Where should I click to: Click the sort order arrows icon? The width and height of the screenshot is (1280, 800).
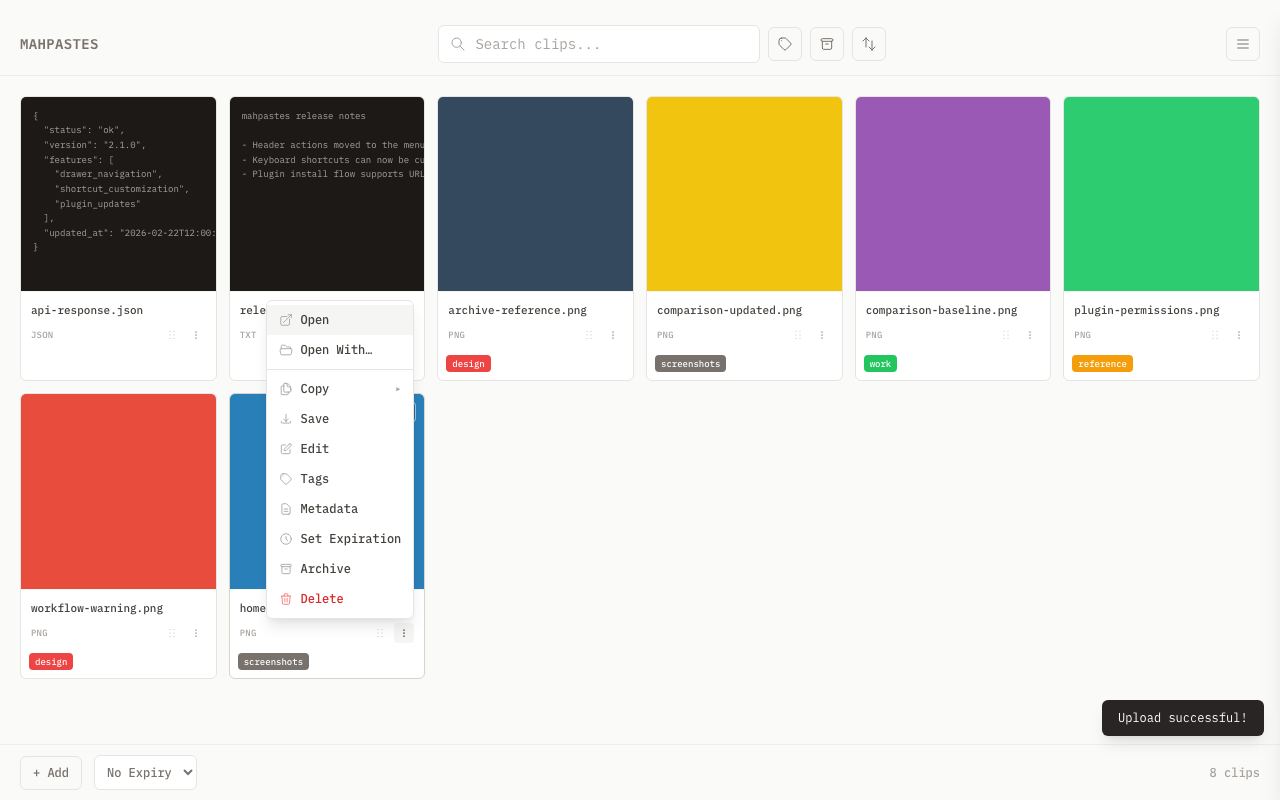click(x=869, y=44)
